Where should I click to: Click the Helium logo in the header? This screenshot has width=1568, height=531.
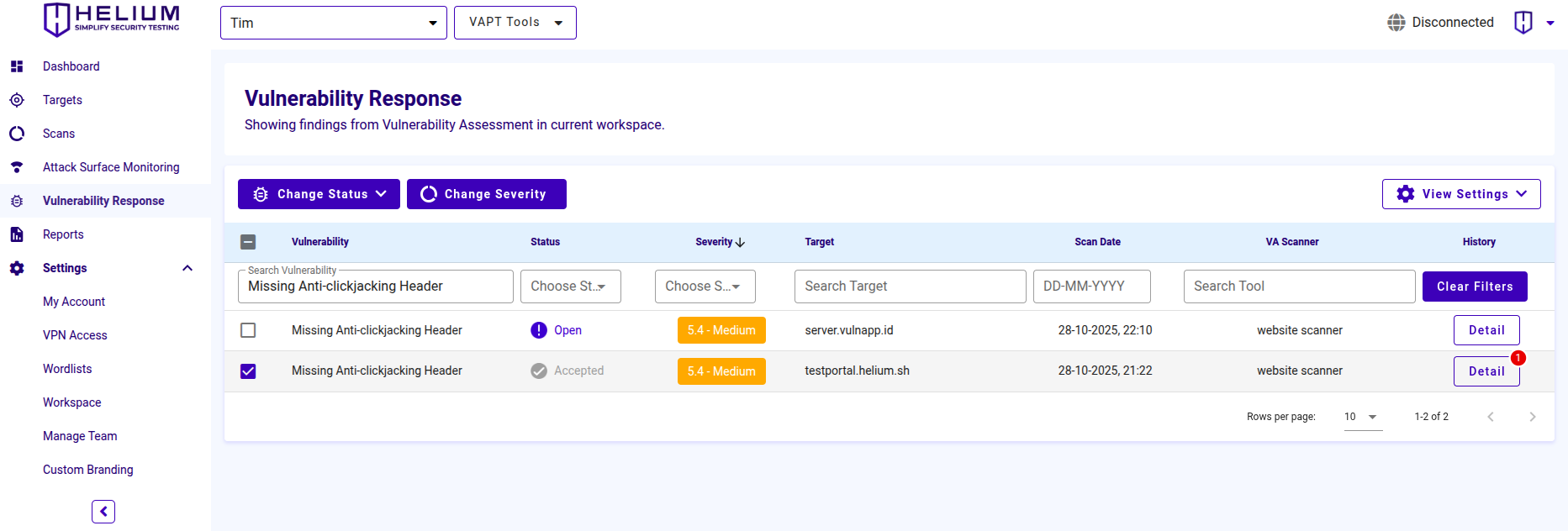[111, 19]
